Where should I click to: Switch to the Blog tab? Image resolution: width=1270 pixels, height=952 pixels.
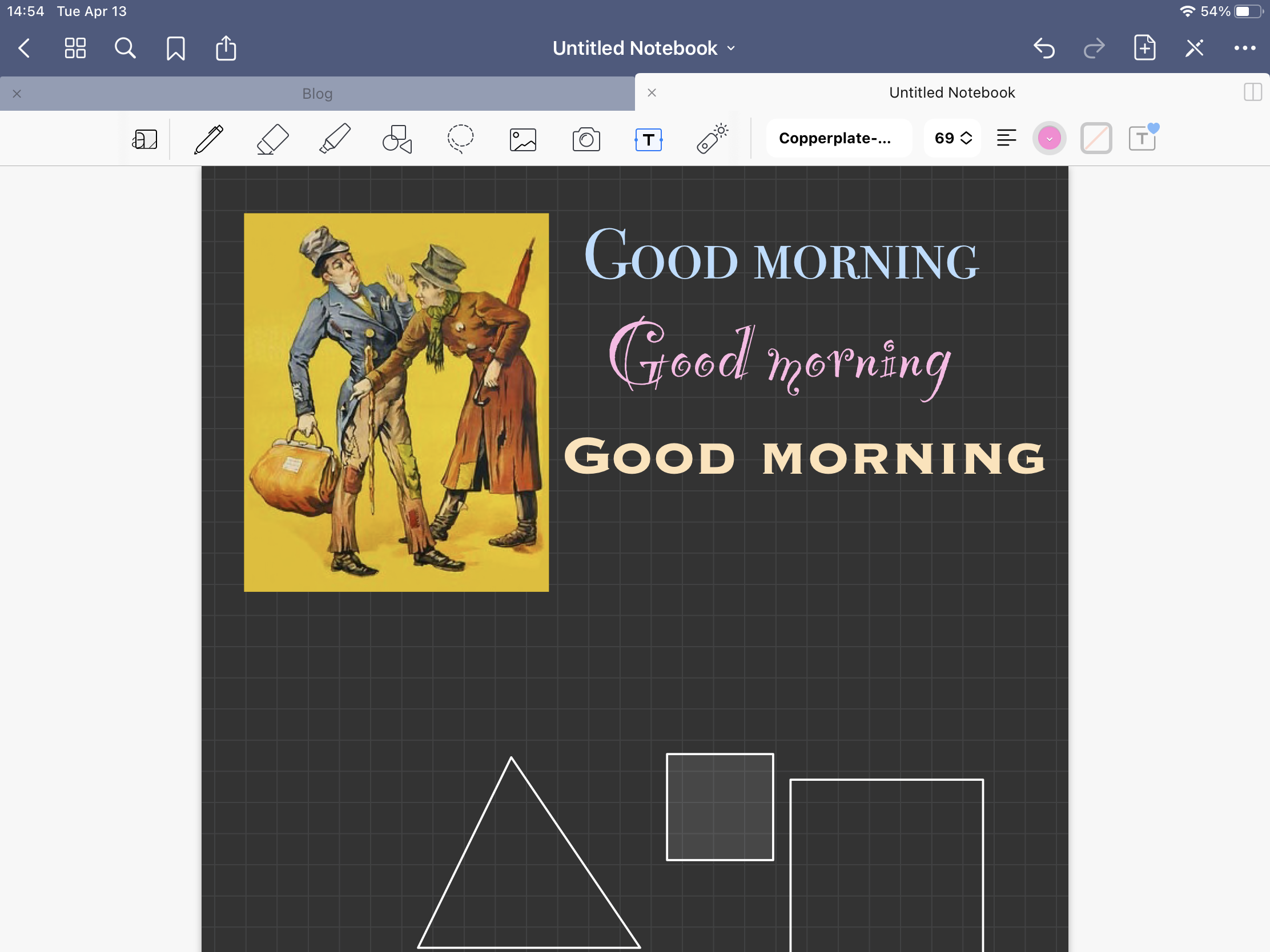(317, 94)
